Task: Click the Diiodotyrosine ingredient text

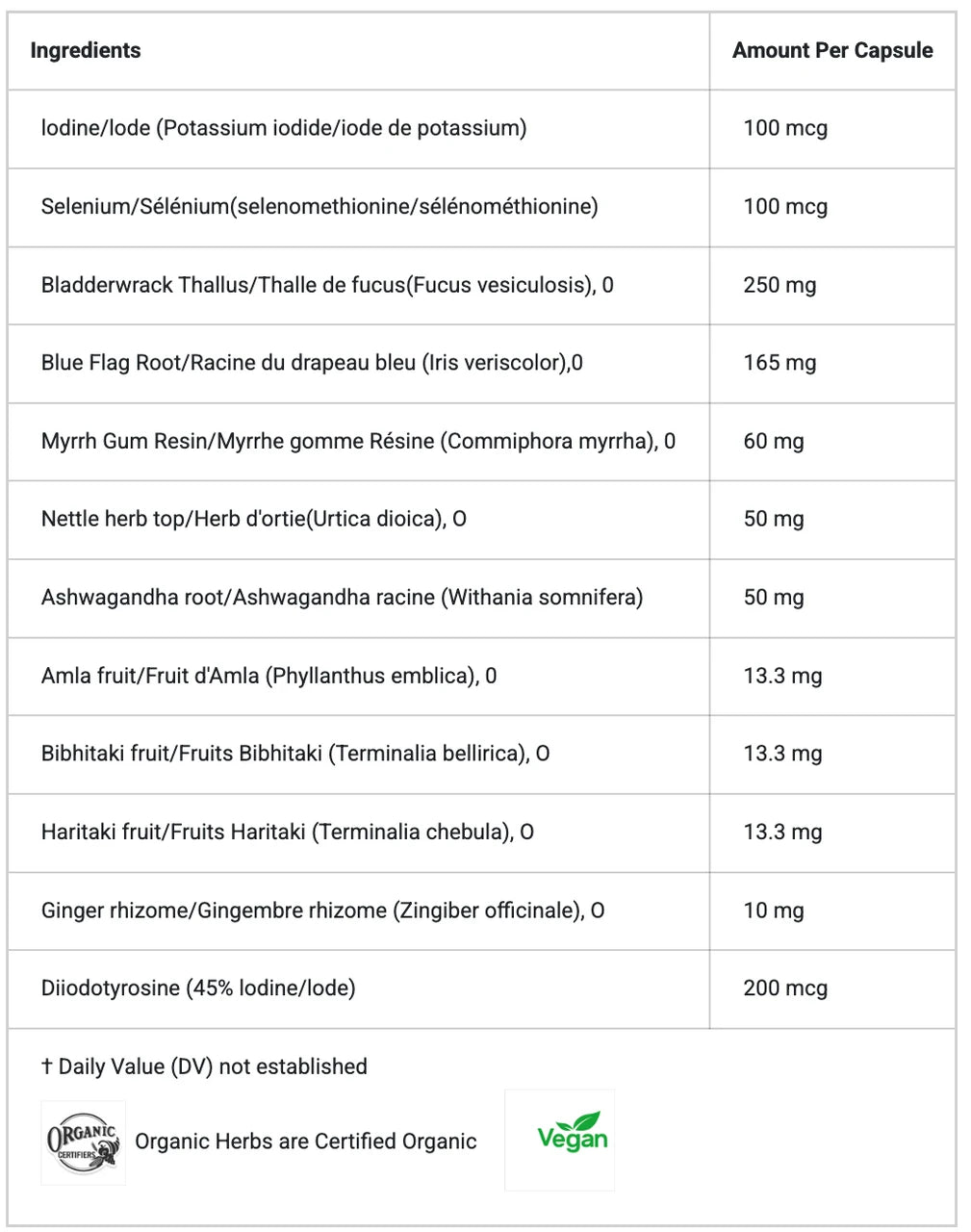Action: [198, 988]
